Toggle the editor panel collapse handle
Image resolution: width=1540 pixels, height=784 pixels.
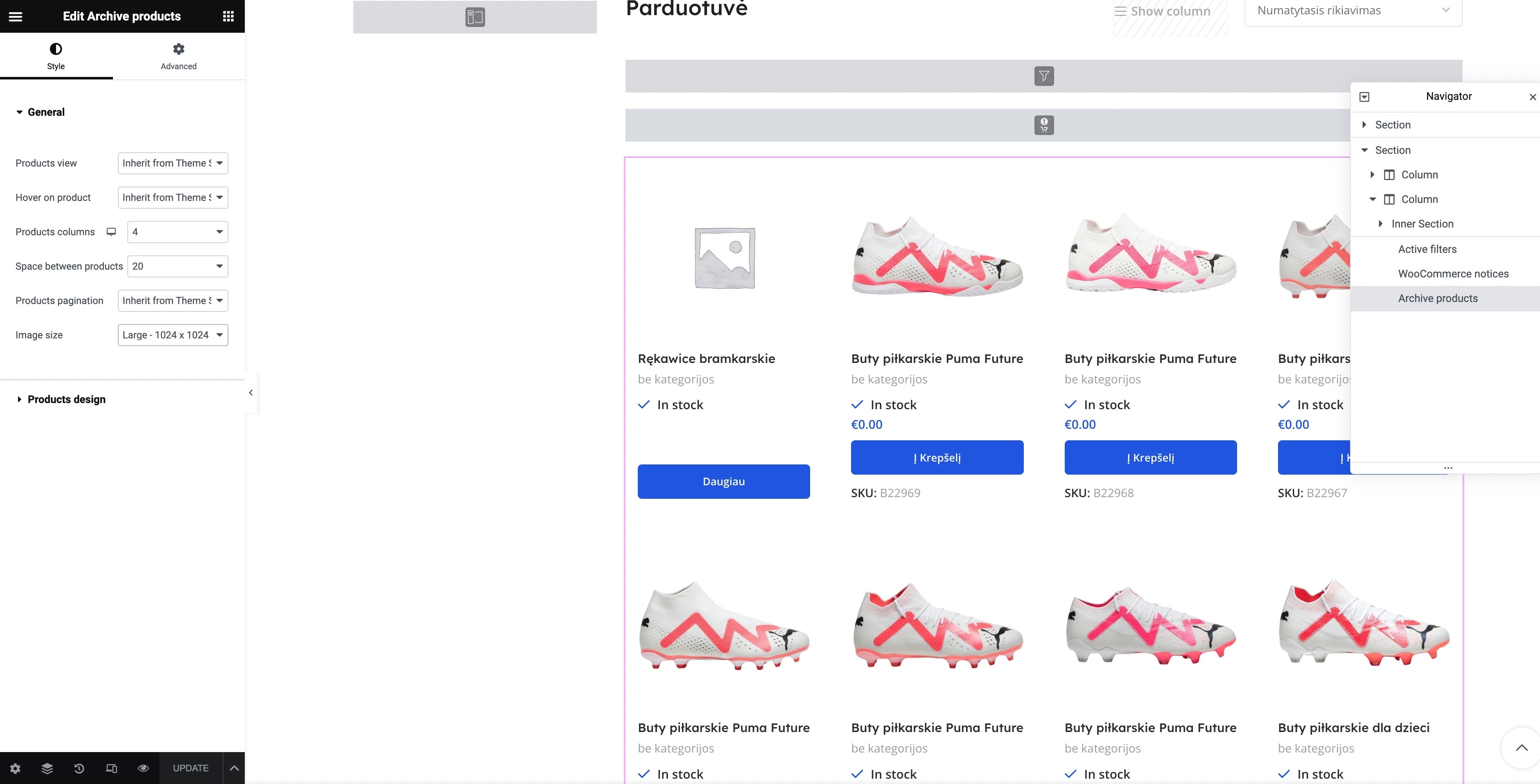pos(251,392)
